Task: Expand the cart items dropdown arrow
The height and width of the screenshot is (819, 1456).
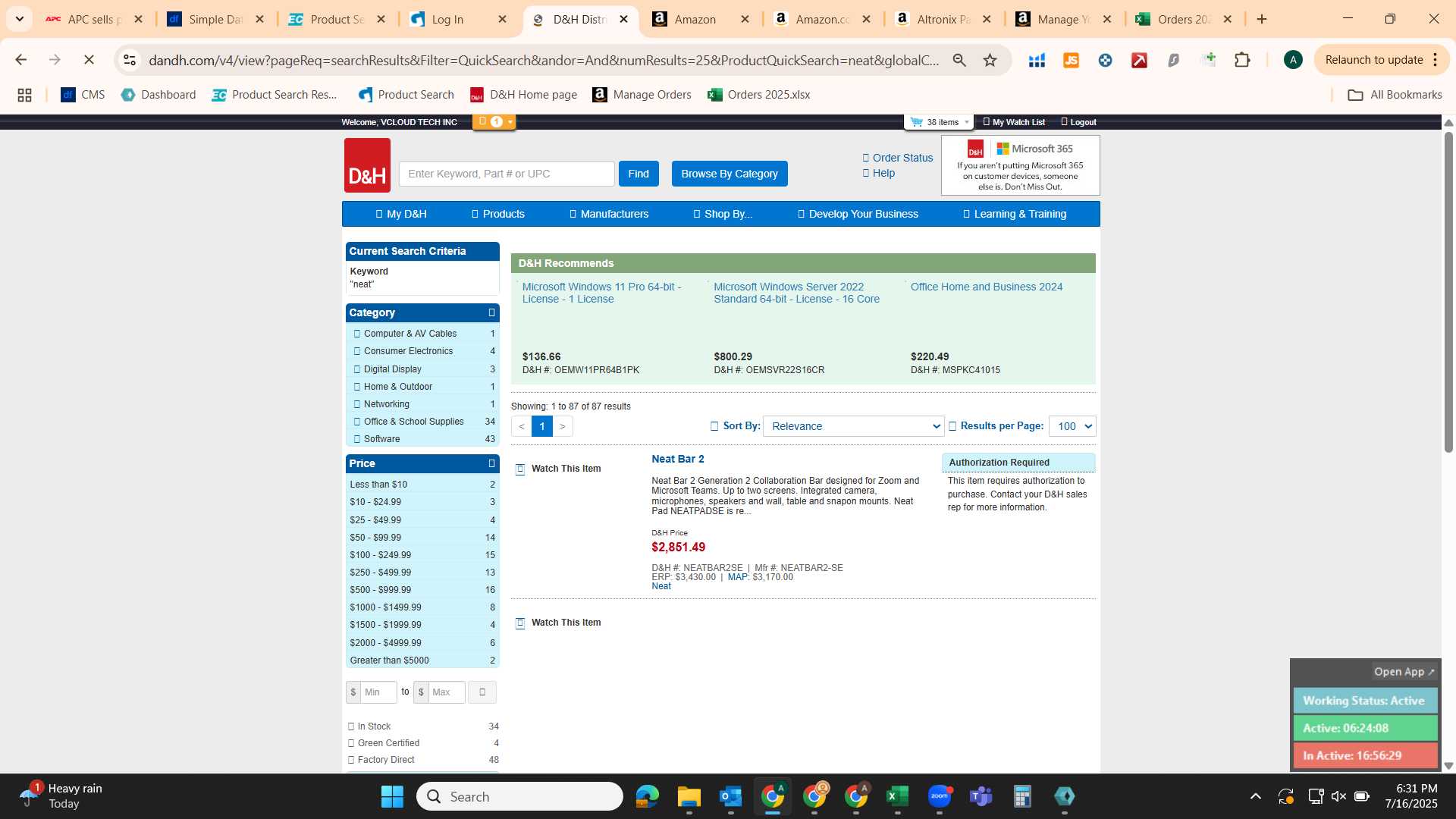Action: click(967, 122)
